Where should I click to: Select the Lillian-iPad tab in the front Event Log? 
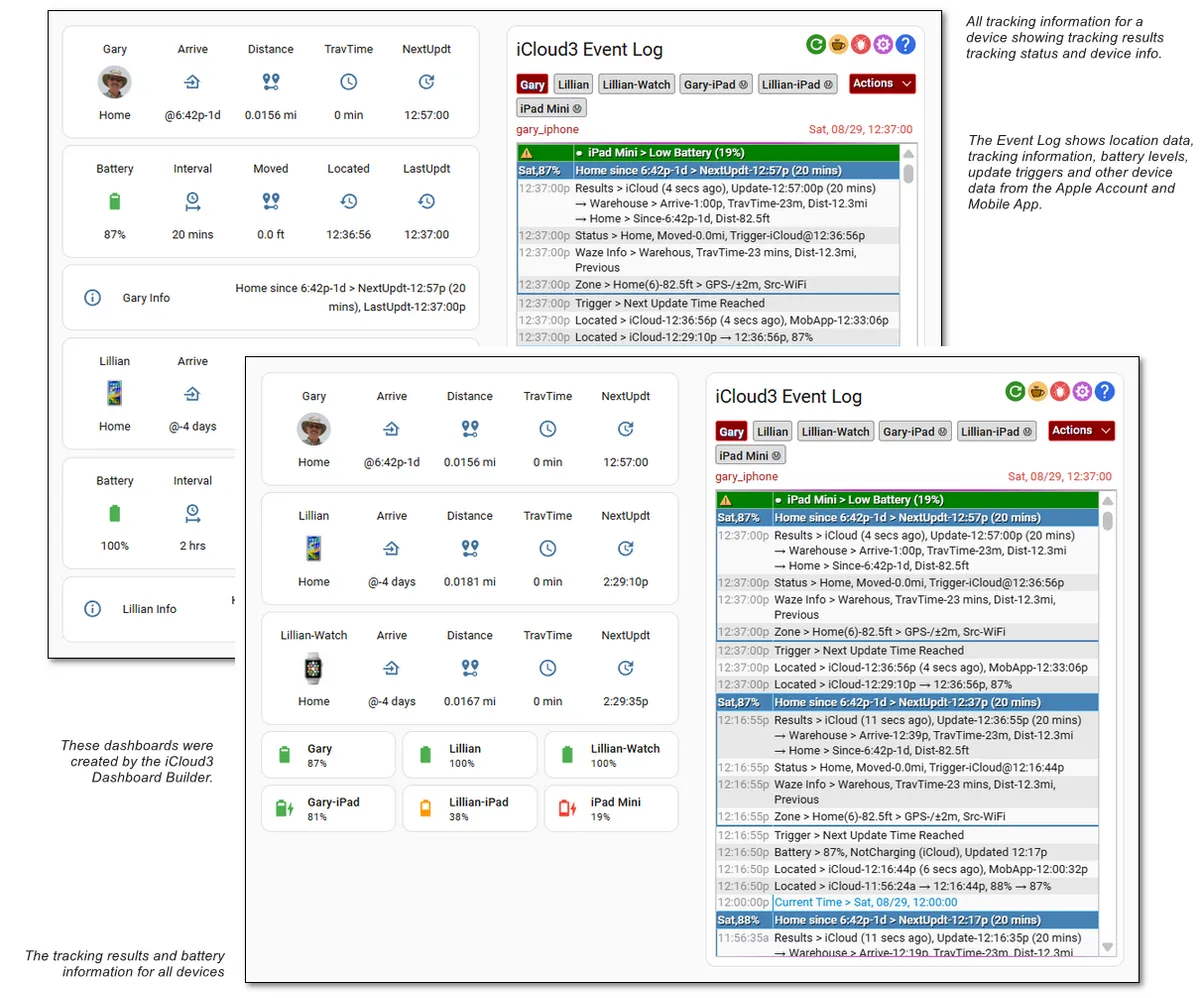click(996, 431)
